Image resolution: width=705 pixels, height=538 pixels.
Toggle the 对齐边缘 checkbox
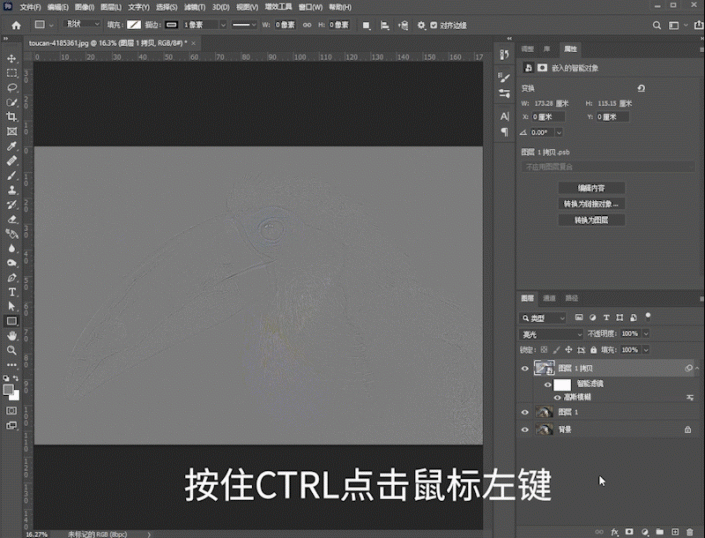(x=433, y=25)
